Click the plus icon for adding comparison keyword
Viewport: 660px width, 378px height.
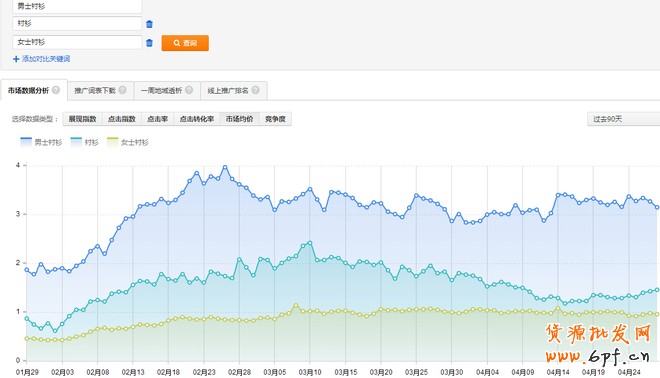[x=16, y=59]
